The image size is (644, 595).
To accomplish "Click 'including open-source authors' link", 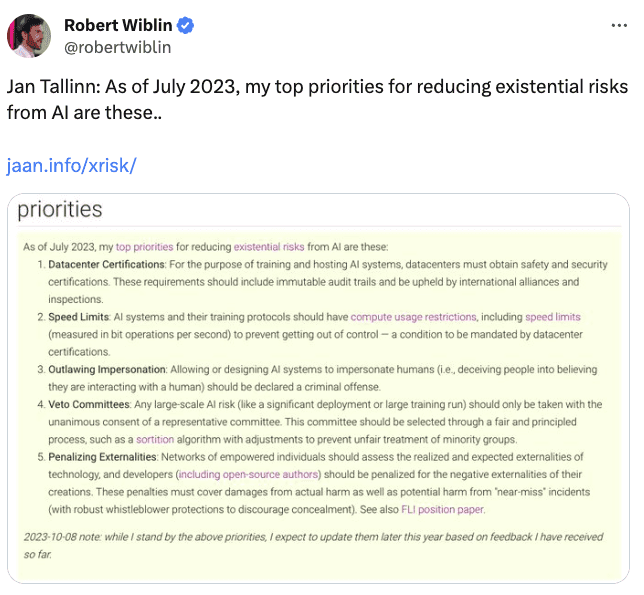I will tap(248, 474).
